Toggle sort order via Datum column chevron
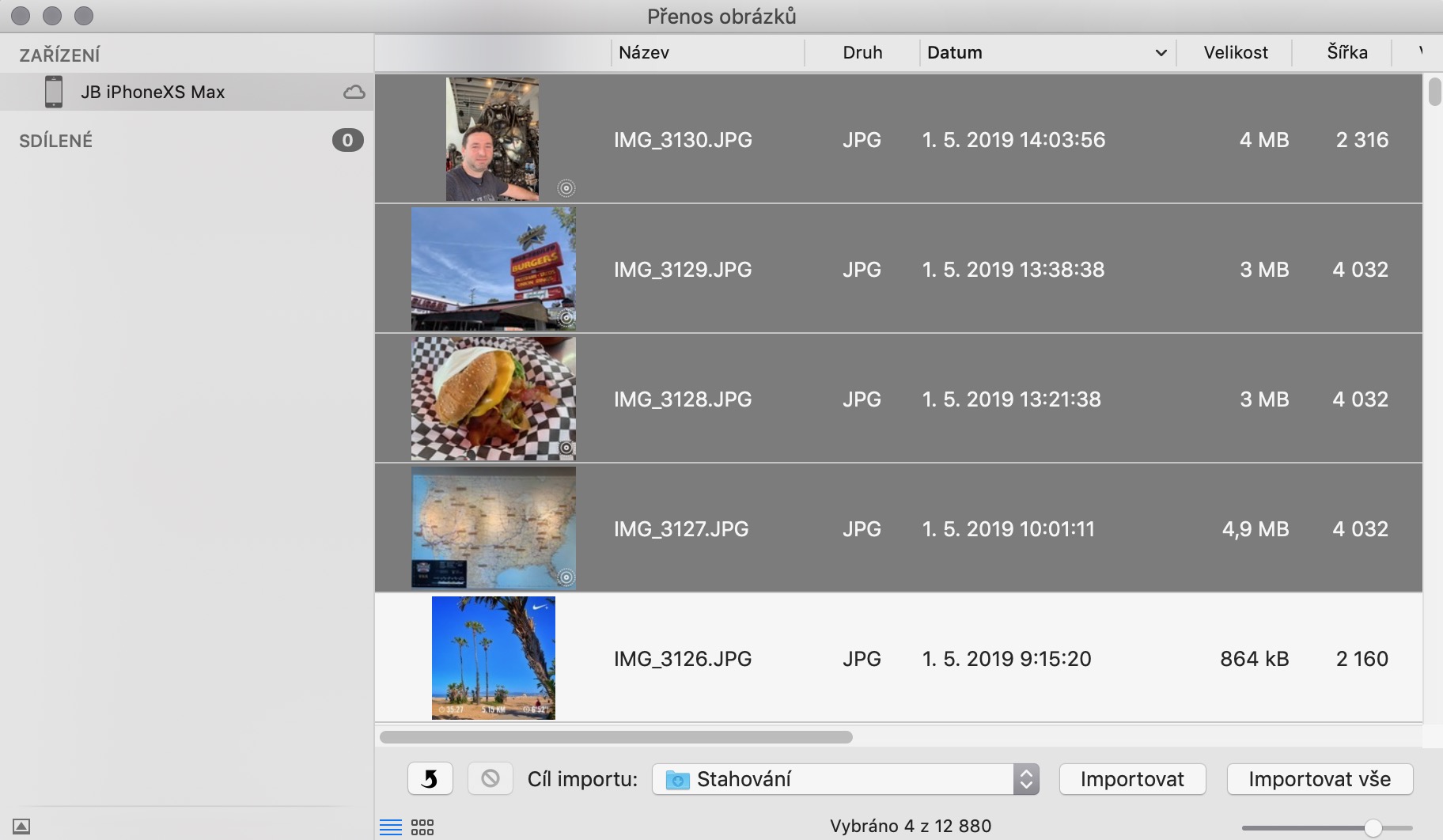The image size is (1443, 840). point(1161,53)
